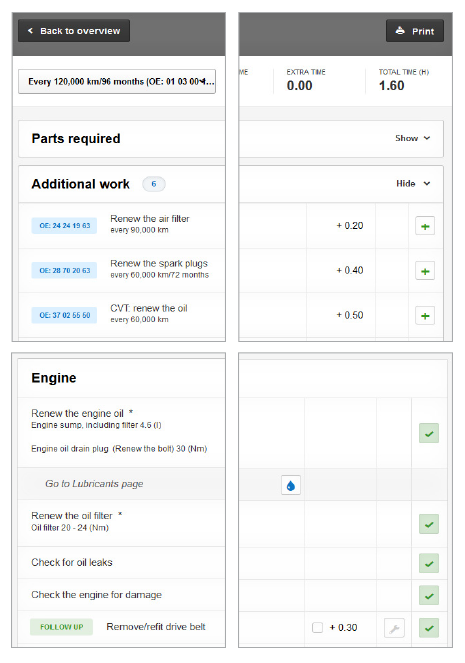The width and height of the screenshot is (465, 663).
Task: Click wrench icon for drive belt
Action: pyautogui.click(x=394, y=628)
